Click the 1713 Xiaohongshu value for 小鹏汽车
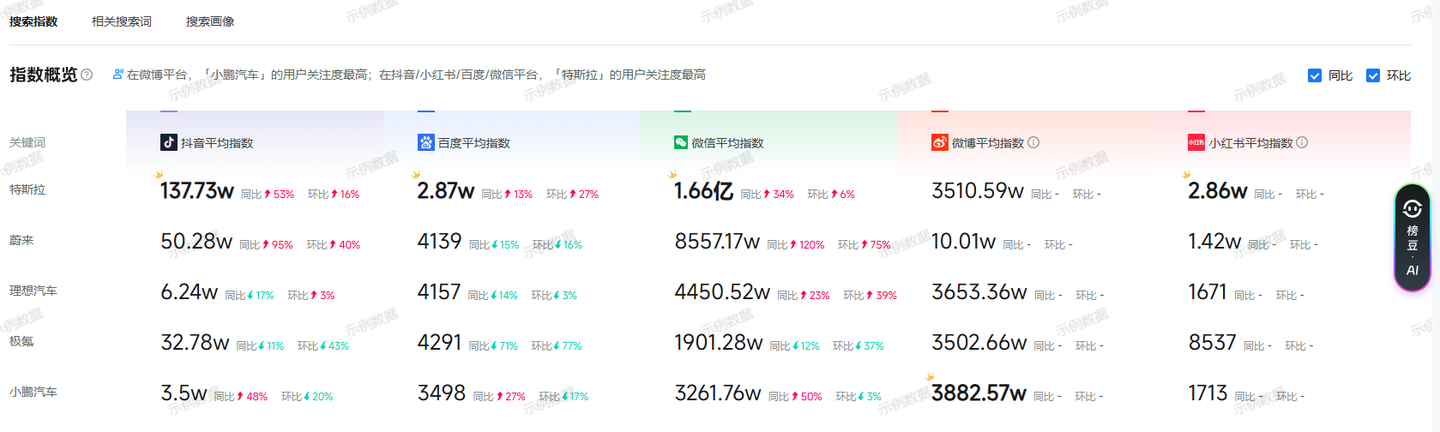This screenshot has width=1440, height=432. (1208, 393)
